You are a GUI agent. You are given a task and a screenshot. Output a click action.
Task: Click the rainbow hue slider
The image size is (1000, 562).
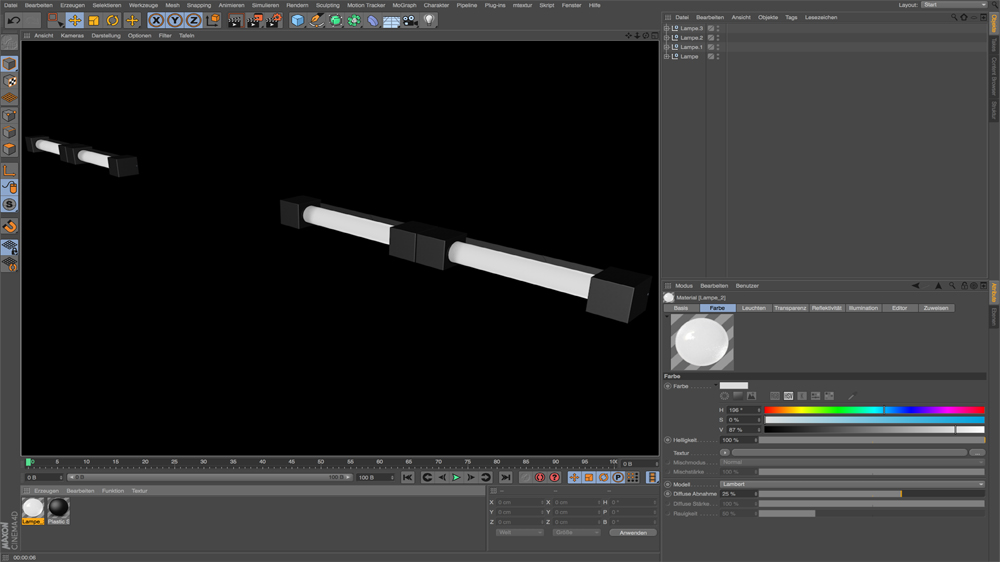(874, 410)
